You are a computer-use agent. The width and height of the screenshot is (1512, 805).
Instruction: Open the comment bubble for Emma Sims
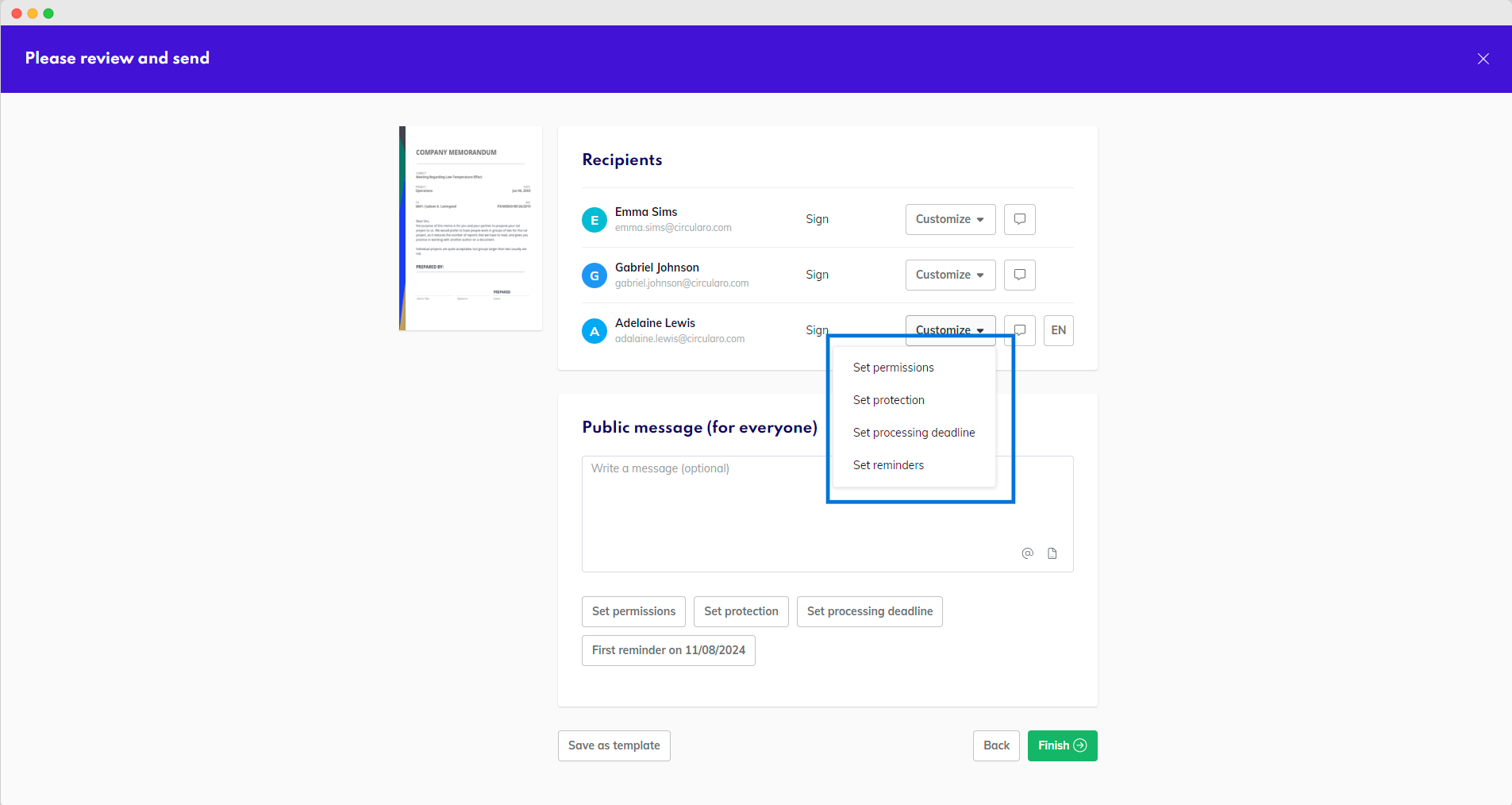(x=1019, y=219)
